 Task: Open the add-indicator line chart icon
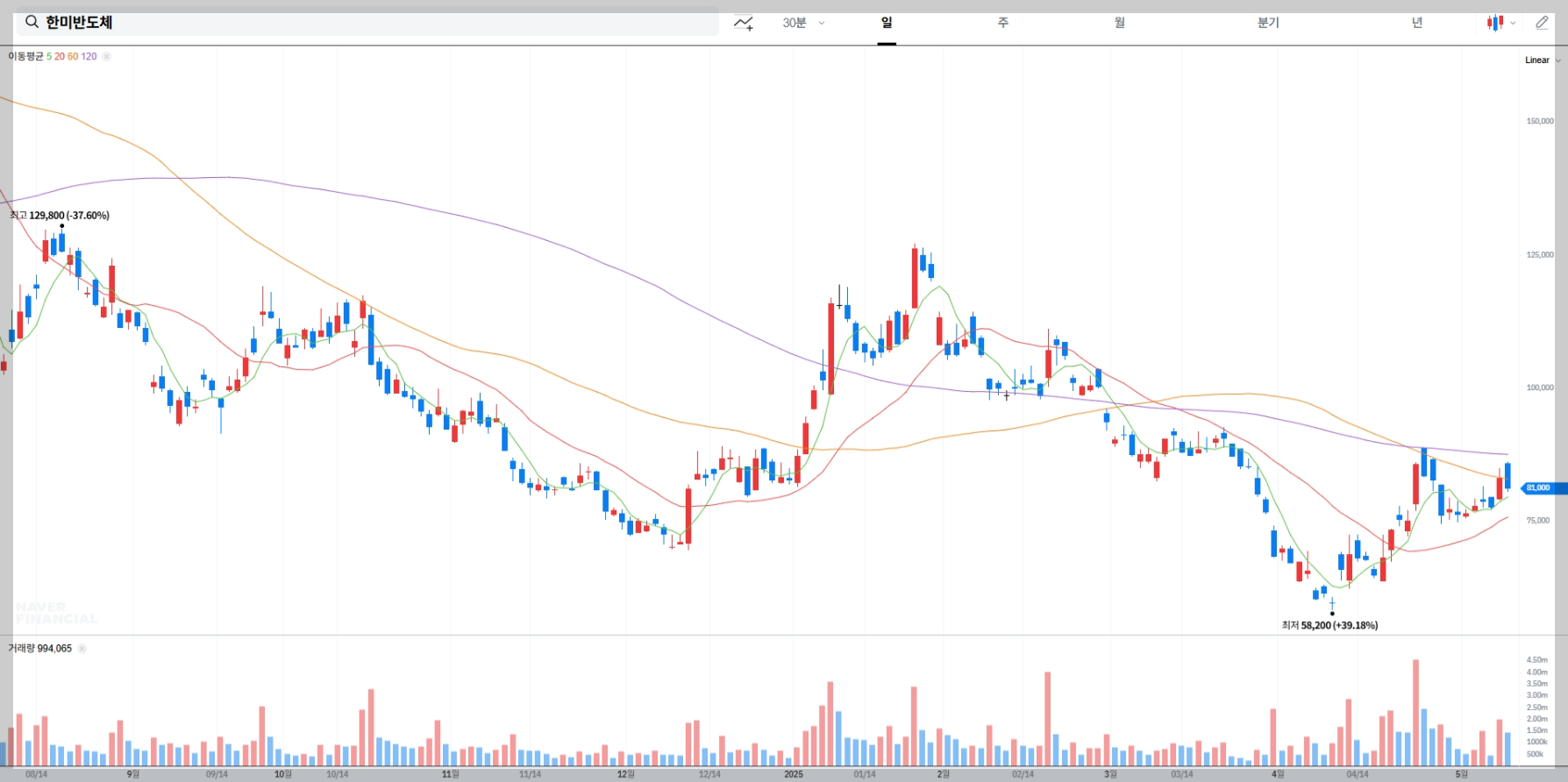(744, 23)
